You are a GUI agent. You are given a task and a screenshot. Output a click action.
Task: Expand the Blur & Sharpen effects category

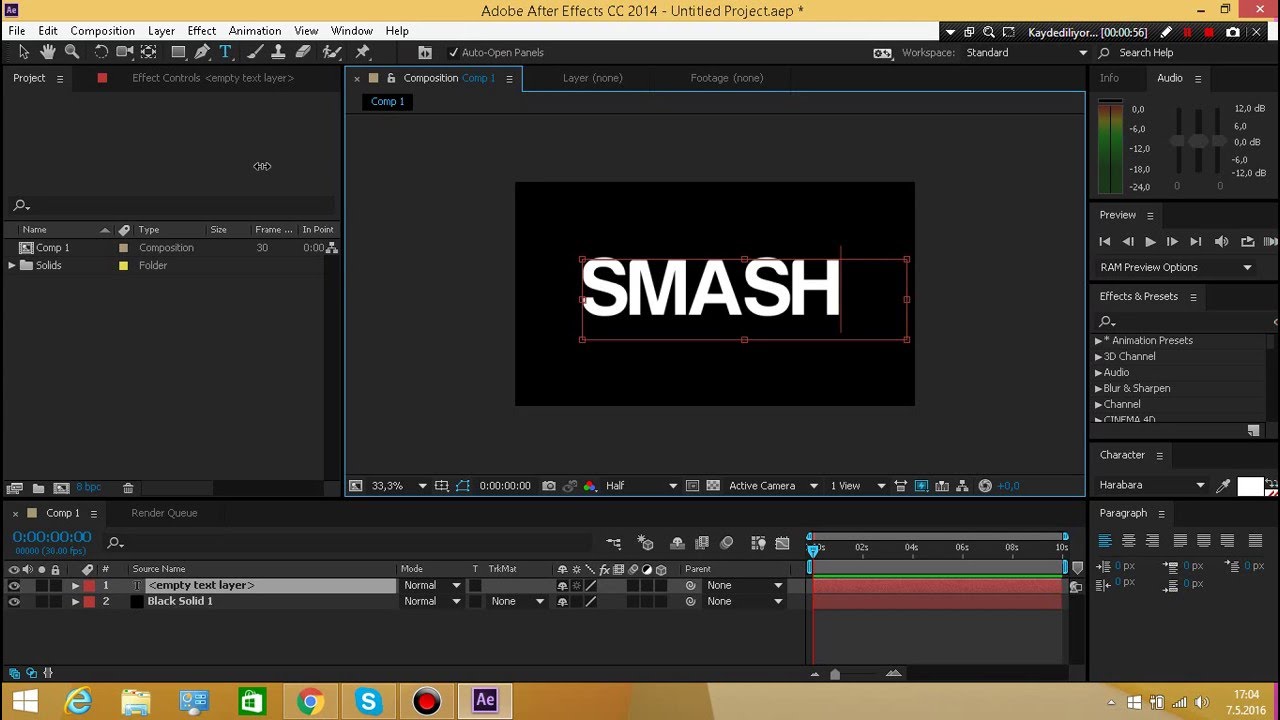[x=1098, y=388]
